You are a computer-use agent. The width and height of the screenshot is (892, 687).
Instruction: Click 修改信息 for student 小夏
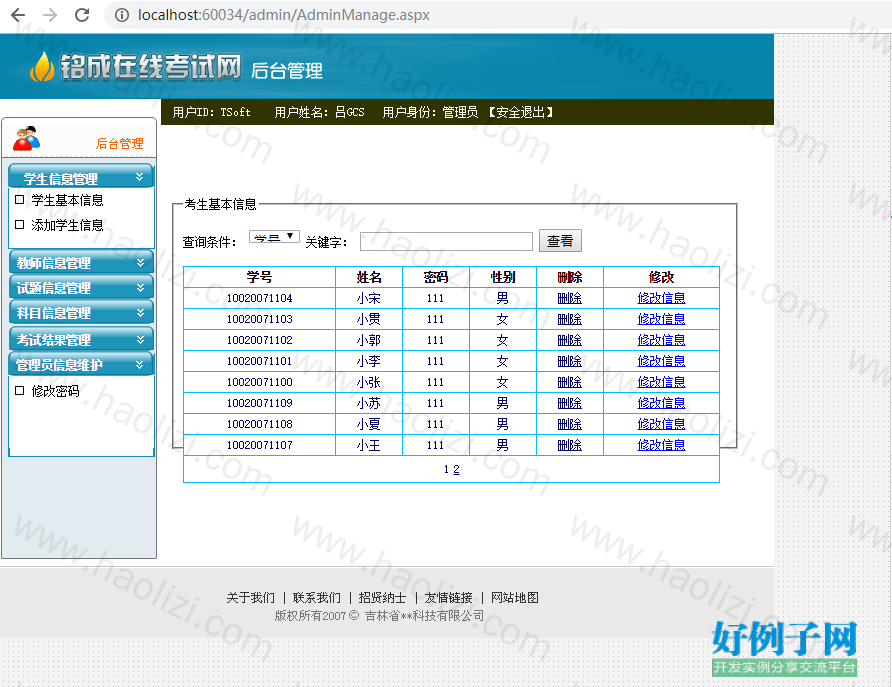click(661, 424)
